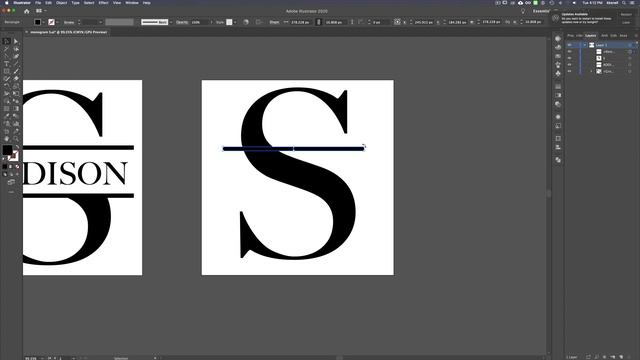Image resolution: width=640 pixels, height=360 pixels.
Task: Click the Stroke swatch in control bar
Action: 51,22
